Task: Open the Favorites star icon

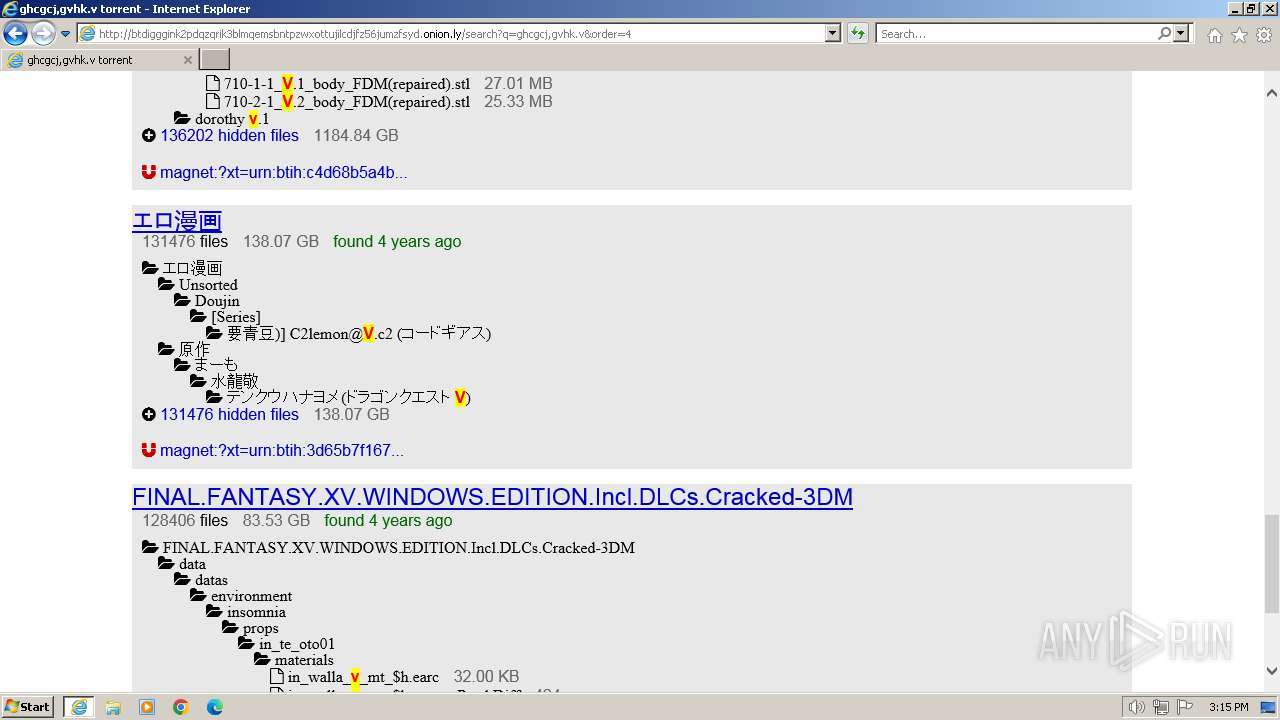Action: click(1239, 35)
